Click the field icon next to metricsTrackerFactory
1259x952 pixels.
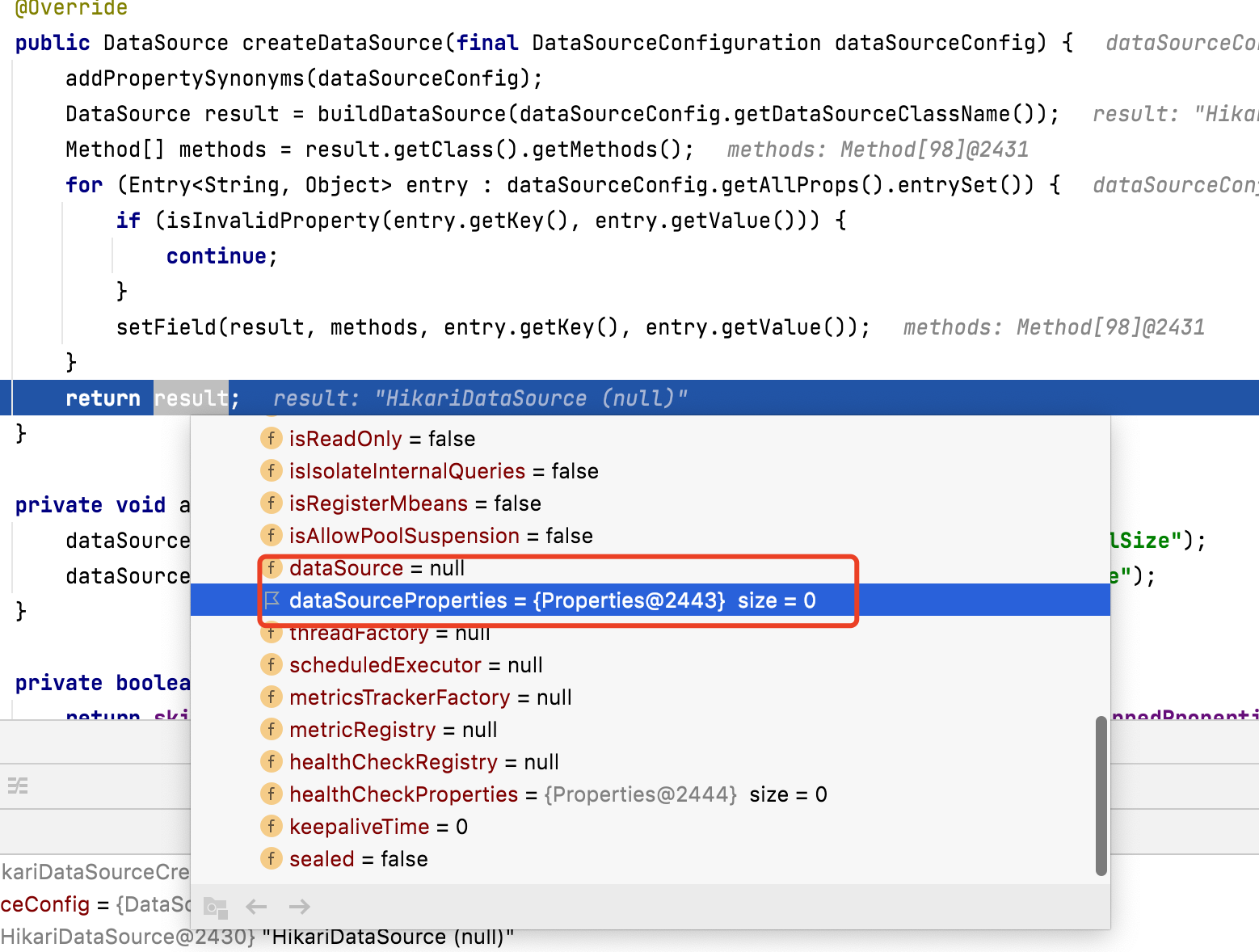coord(272,697)
